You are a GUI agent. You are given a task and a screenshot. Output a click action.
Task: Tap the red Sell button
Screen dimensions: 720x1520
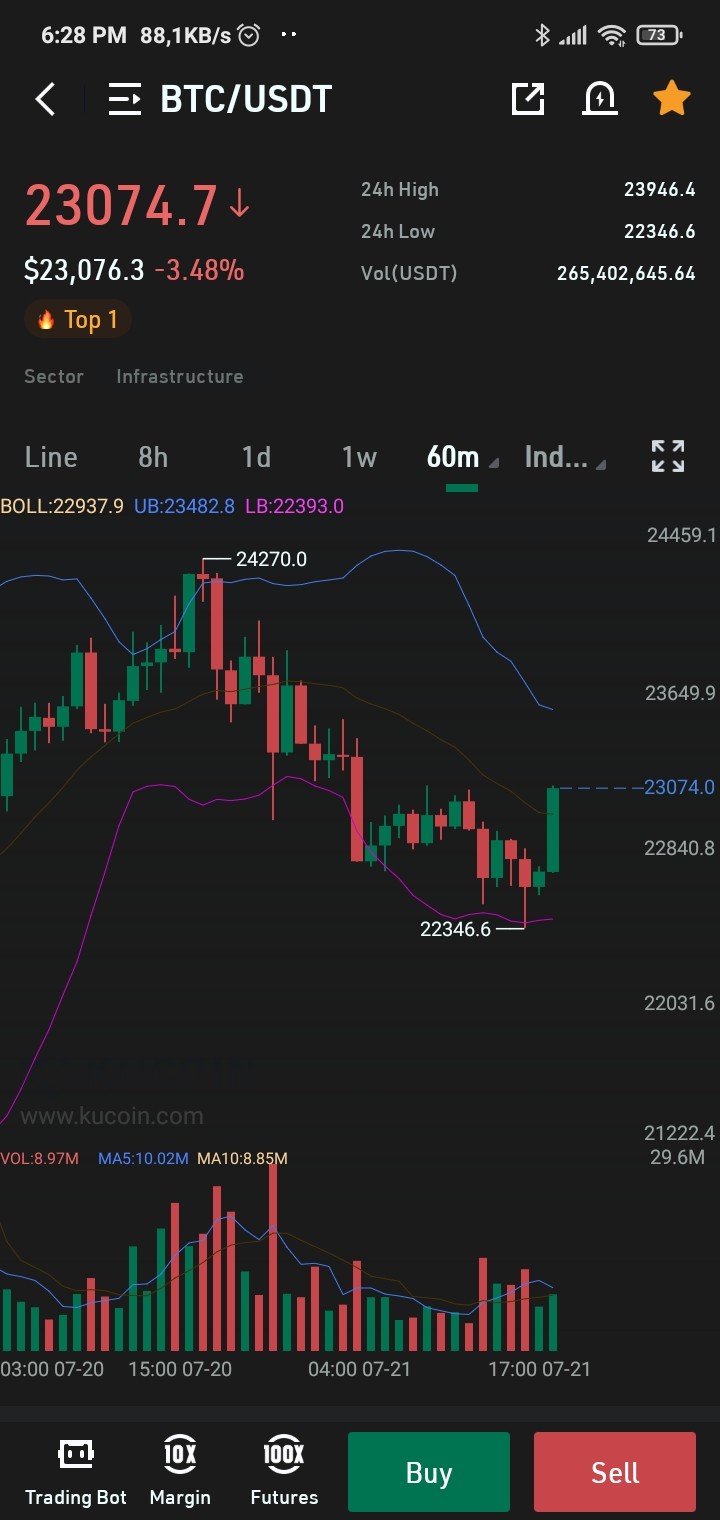pyautogui.click(x=615, y=1472)
